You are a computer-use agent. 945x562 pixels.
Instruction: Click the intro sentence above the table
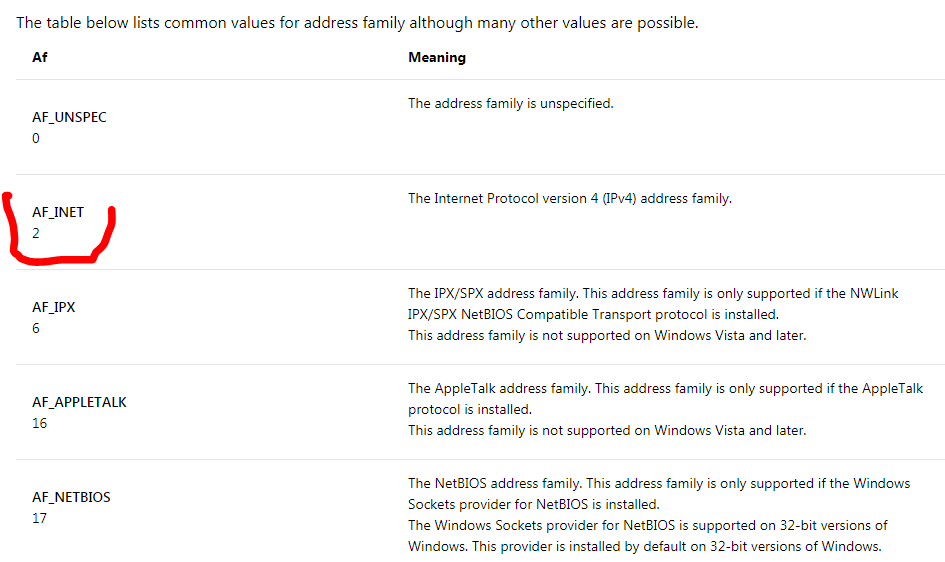pos(357,23)
